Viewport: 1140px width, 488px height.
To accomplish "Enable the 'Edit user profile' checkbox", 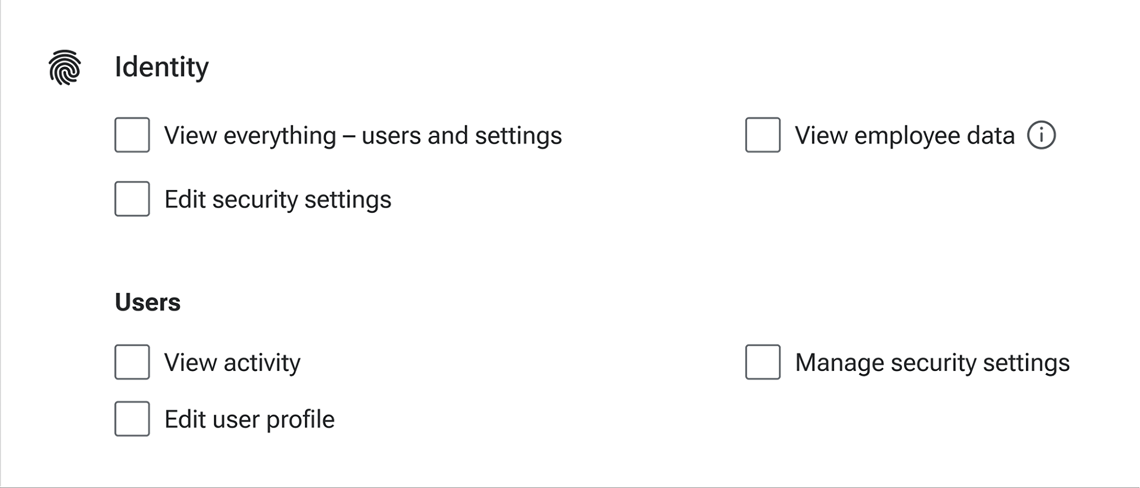I will point(132,419).
